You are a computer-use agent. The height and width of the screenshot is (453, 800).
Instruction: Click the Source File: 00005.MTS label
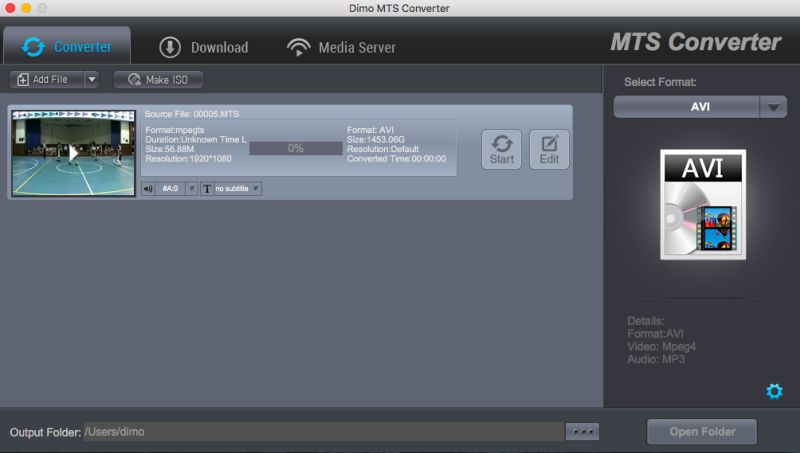click(191, 114)
